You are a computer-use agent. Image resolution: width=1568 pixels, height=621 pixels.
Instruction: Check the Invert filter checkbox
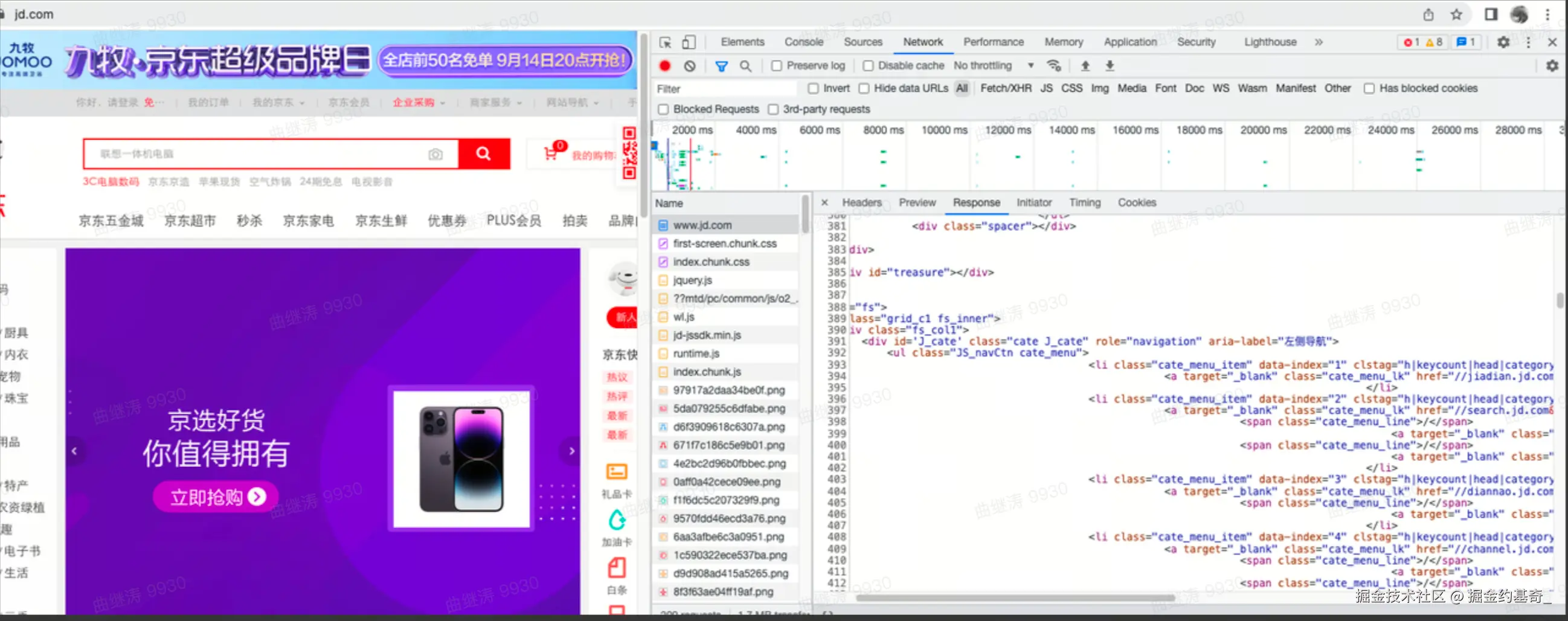point(812,88)
